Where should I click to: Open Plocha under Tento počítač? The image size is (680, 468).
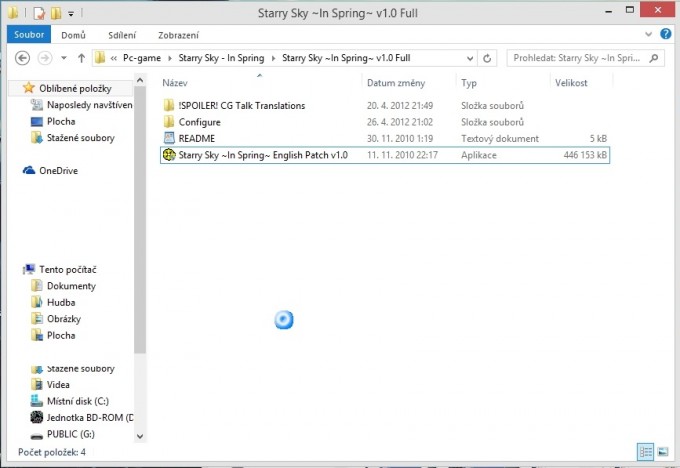pos(61,336)
